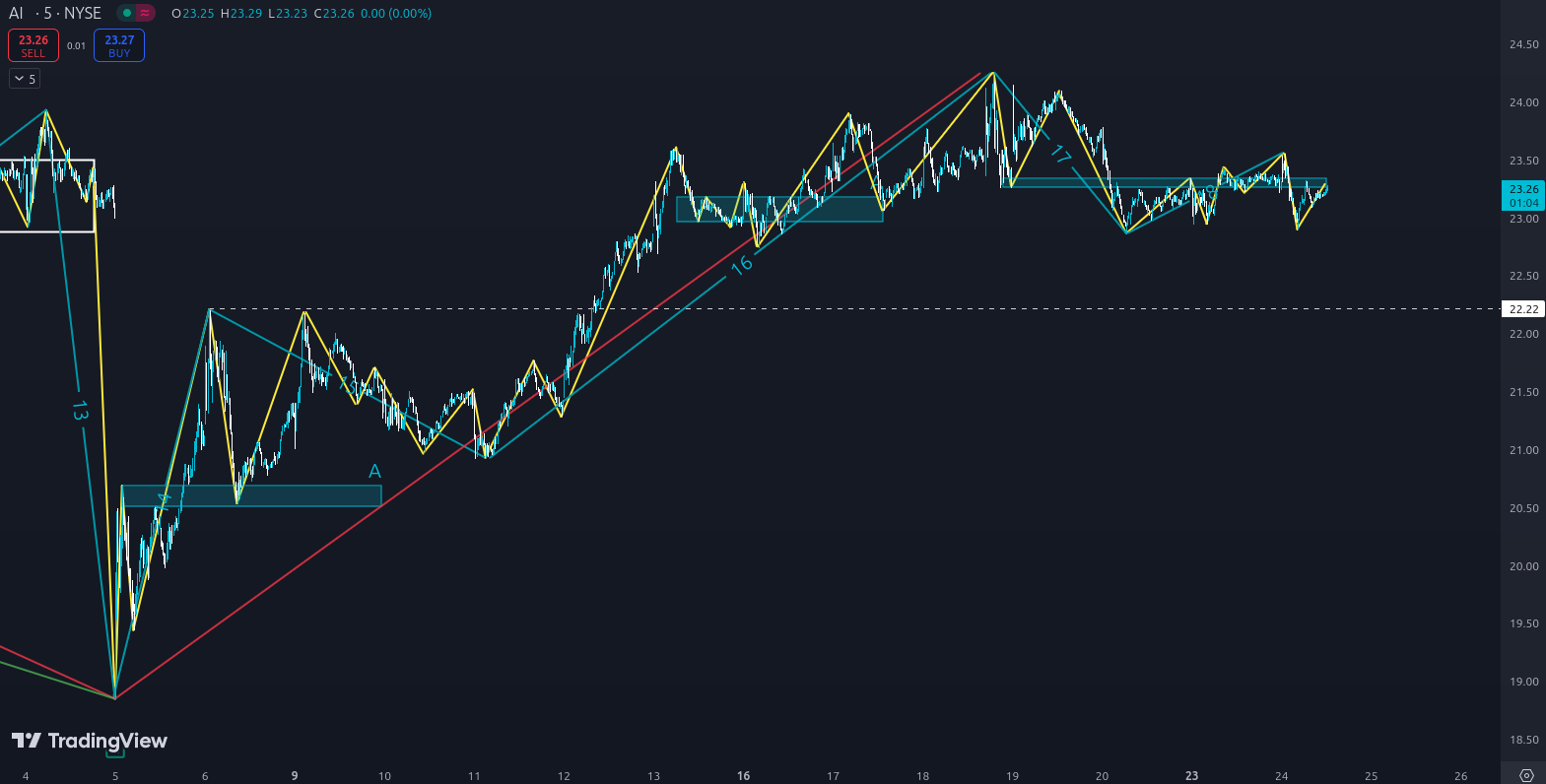The image size is (1546, 784).
Task: Click the green market status dot
Action: [x=126, y=14]
